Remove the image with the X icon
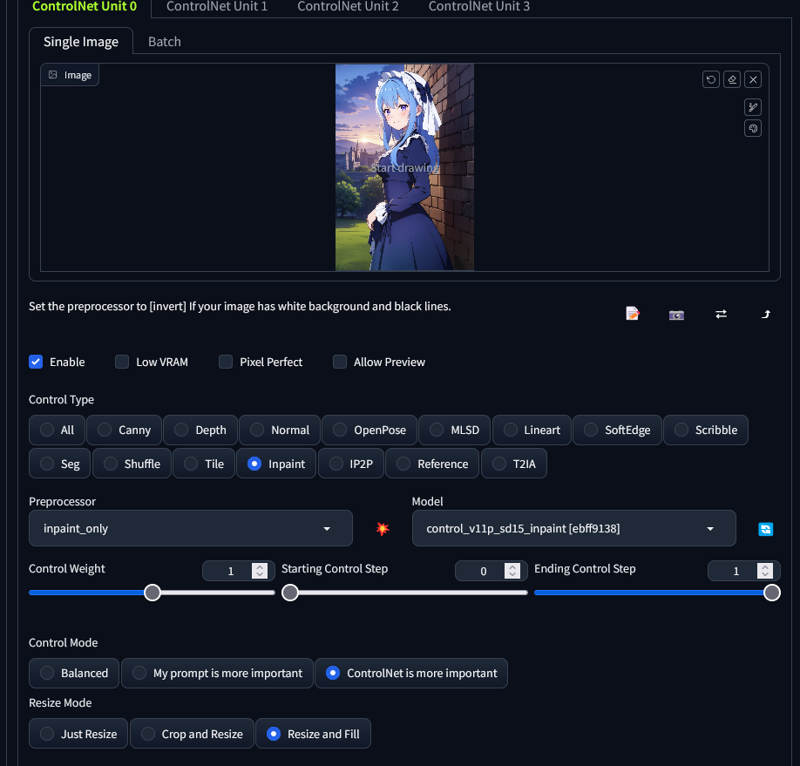The image size is (800, 766). coord(753,80)
